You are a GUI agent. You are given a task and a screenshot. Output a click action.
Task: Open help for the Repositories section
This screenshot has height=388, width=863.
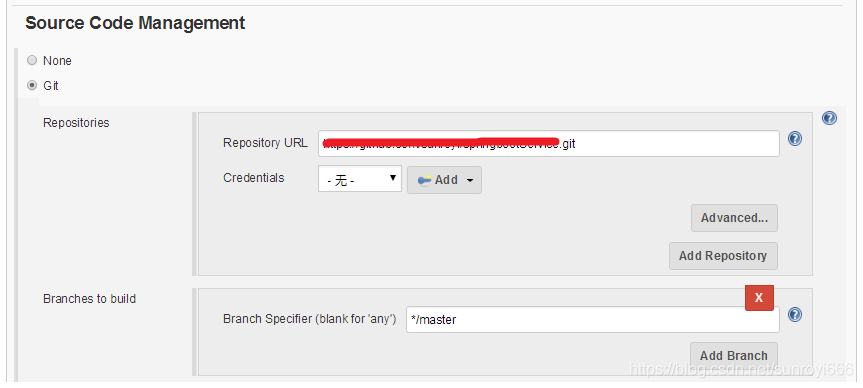(829, 118)
